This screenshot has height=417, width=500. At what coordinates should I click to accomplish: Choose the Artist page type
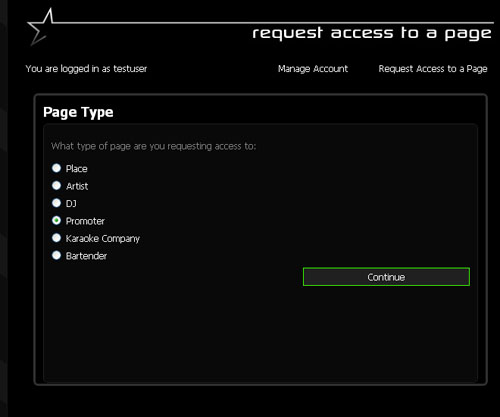point(56,185)
